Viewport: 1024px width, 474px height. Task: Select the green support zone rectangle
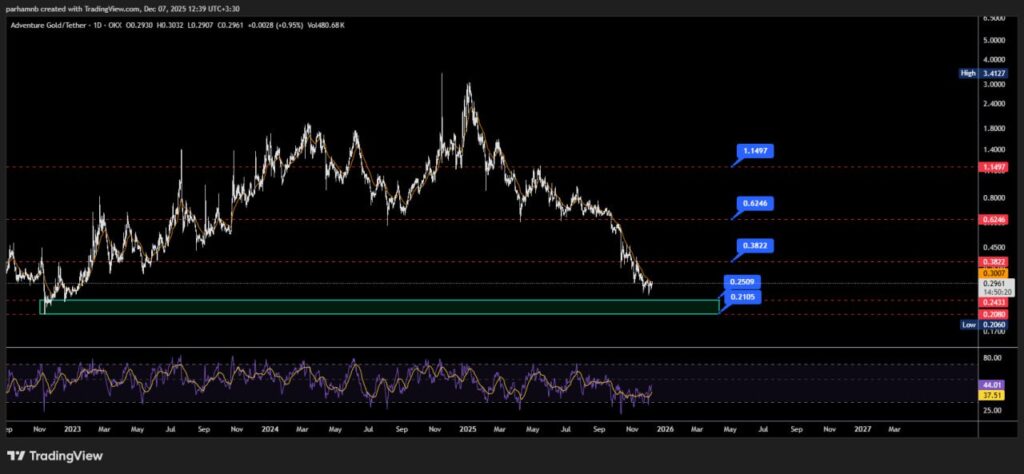point(378,306)
